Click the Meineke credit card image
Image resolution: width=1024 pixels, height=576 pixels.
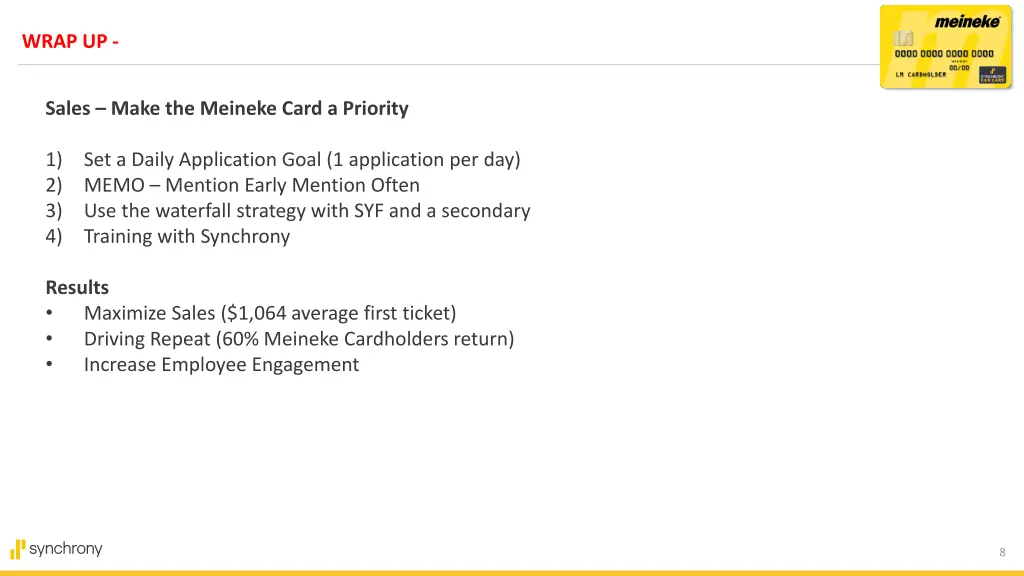[946, 47]
